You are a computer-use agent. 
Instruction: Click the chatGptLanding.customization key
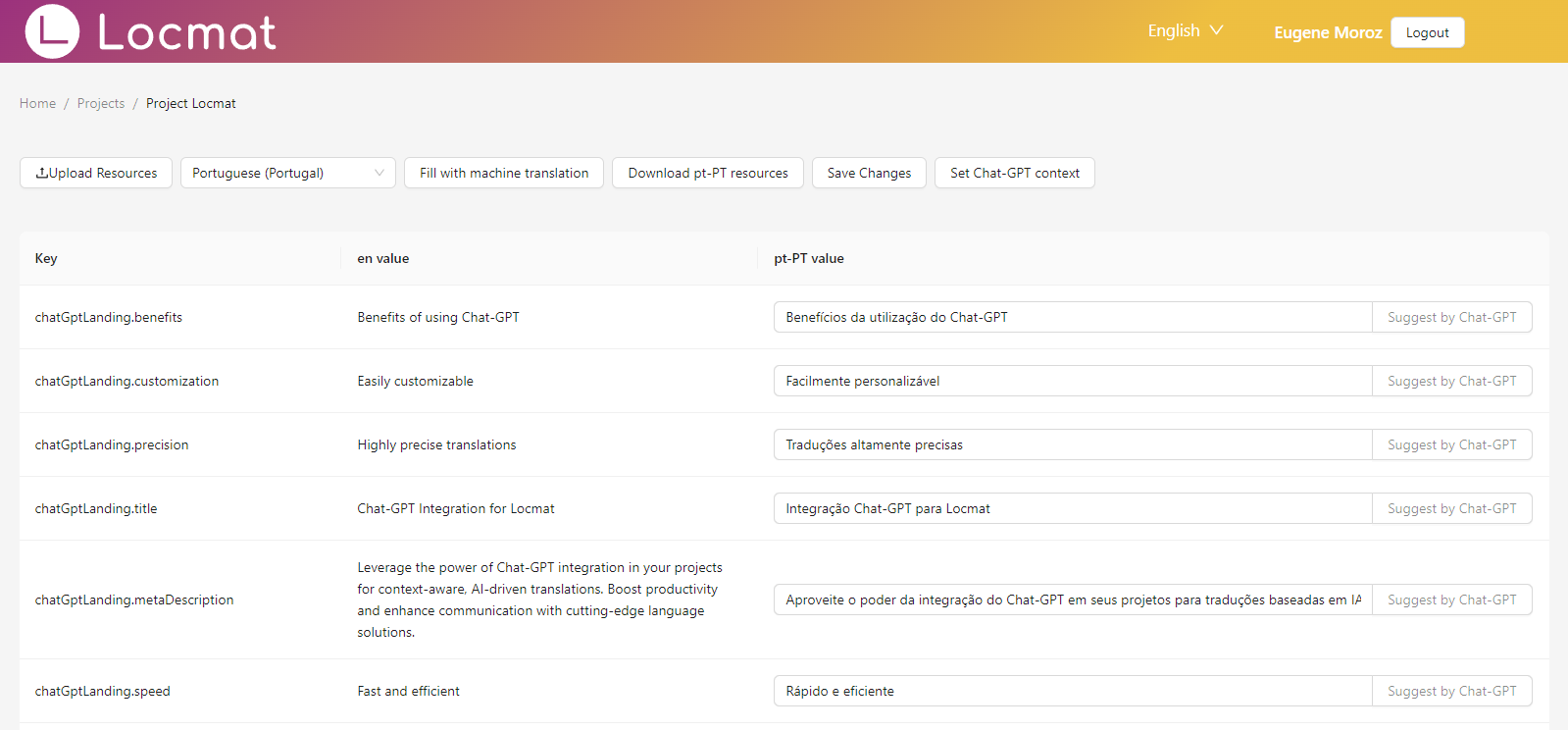pos(126,381)
